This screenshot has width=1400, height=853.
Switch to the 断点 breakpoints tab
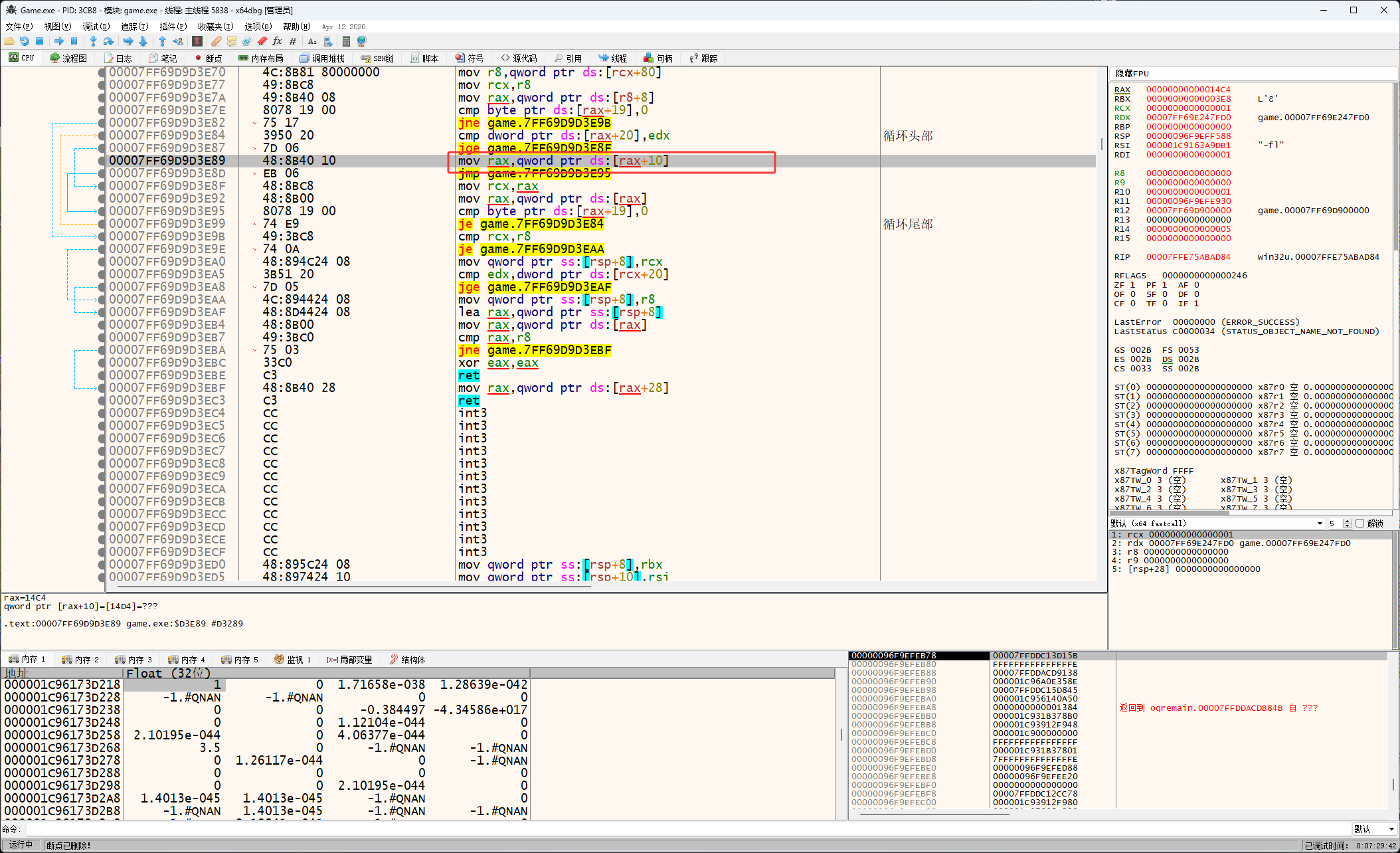coord(208,58)
